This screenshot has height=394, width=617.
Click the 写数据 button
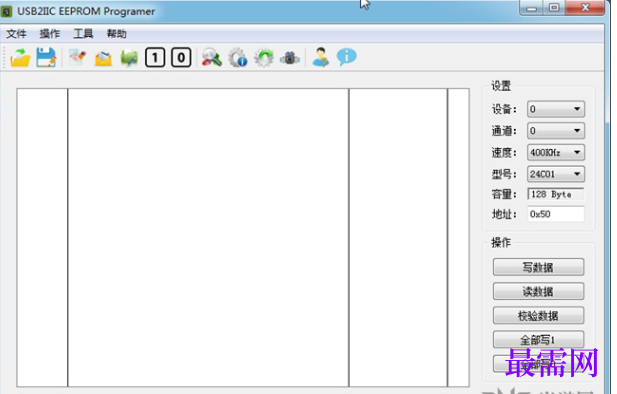tap(538, 267)
